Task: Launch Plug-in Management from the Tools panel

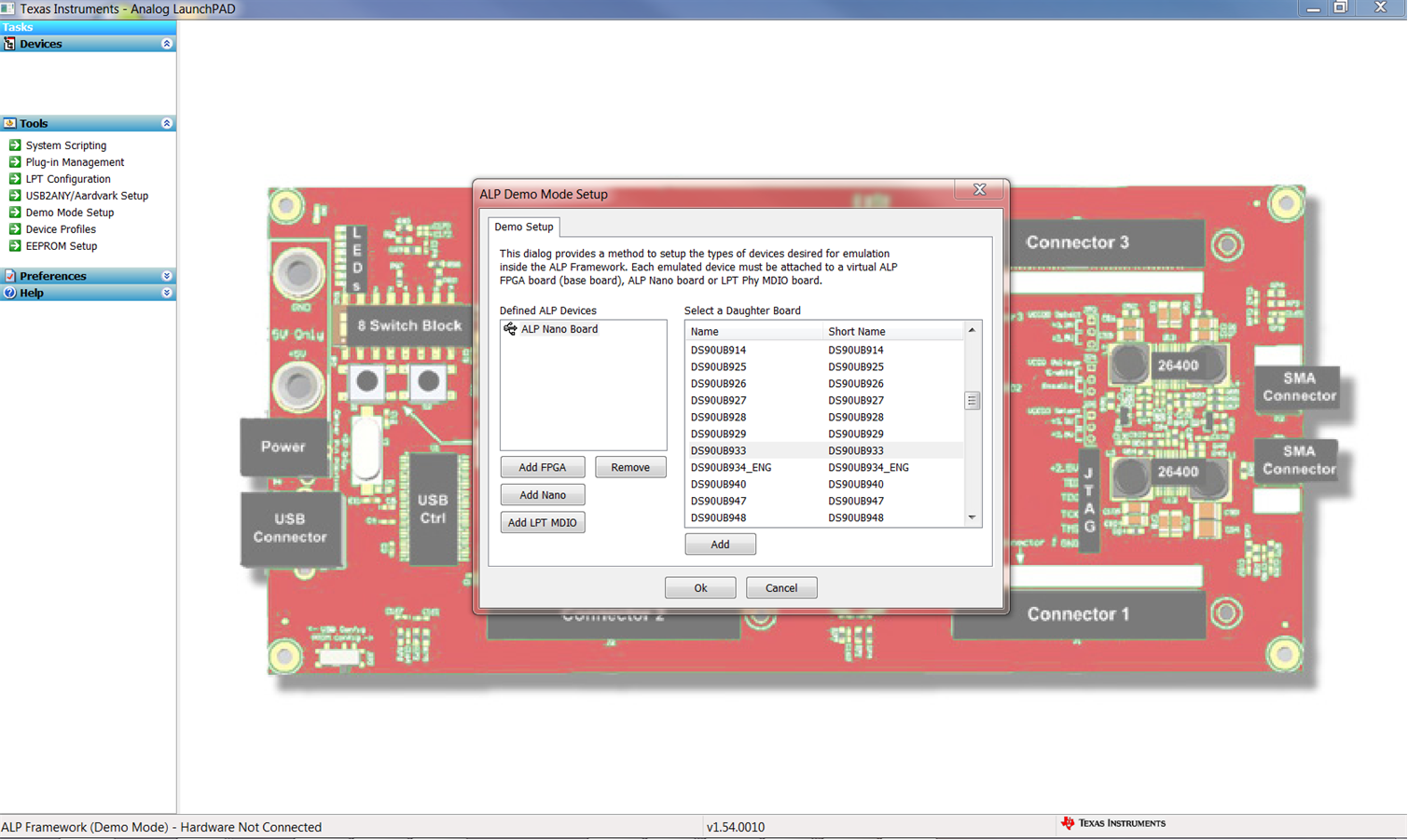Action: pyautogui.click(x=17, y=162)
